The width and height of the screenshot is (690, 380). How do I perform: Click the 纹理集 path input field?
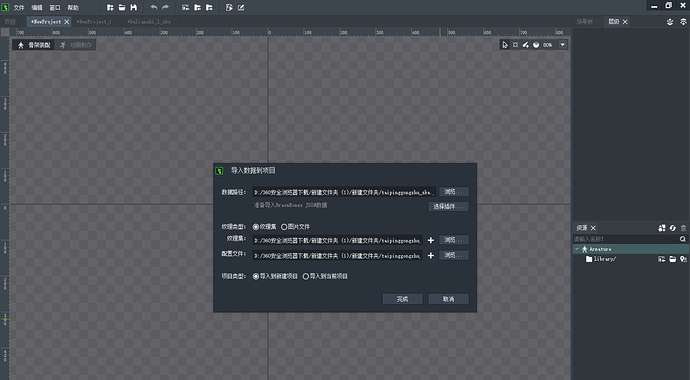[x=337, y=241]
